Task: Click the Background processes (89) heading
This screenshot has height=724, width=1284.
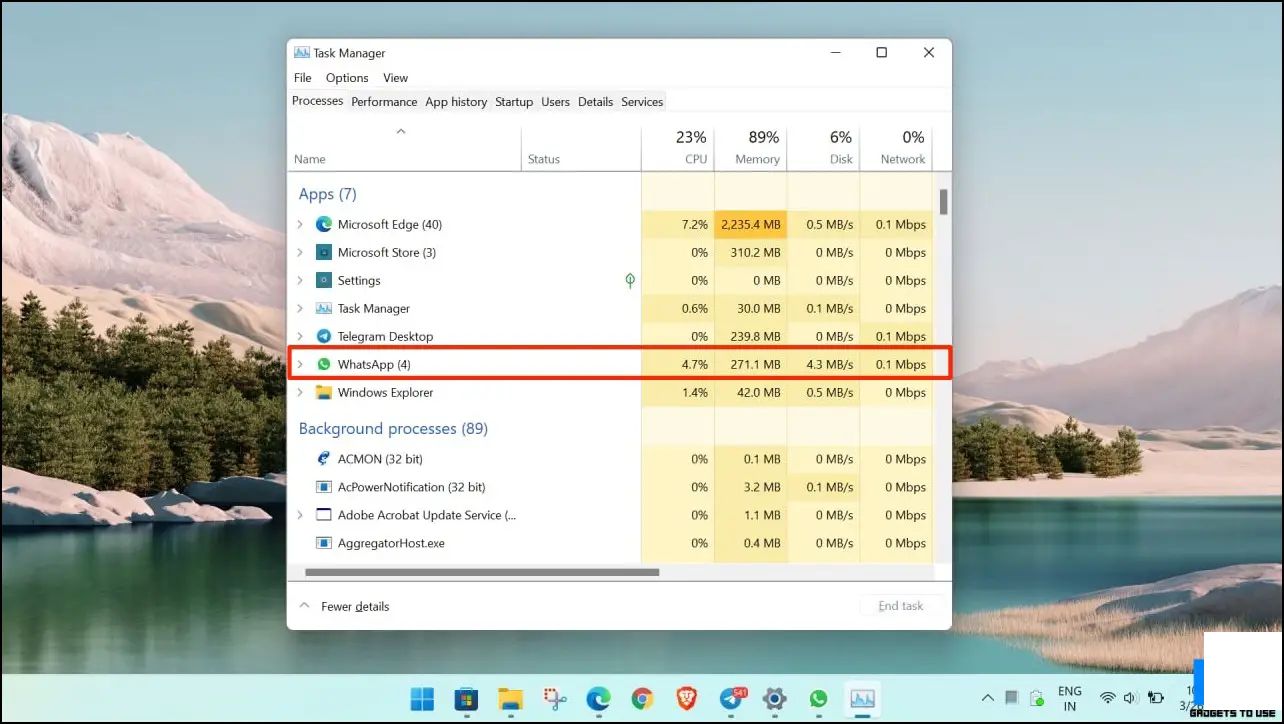Action: [393, 428]
